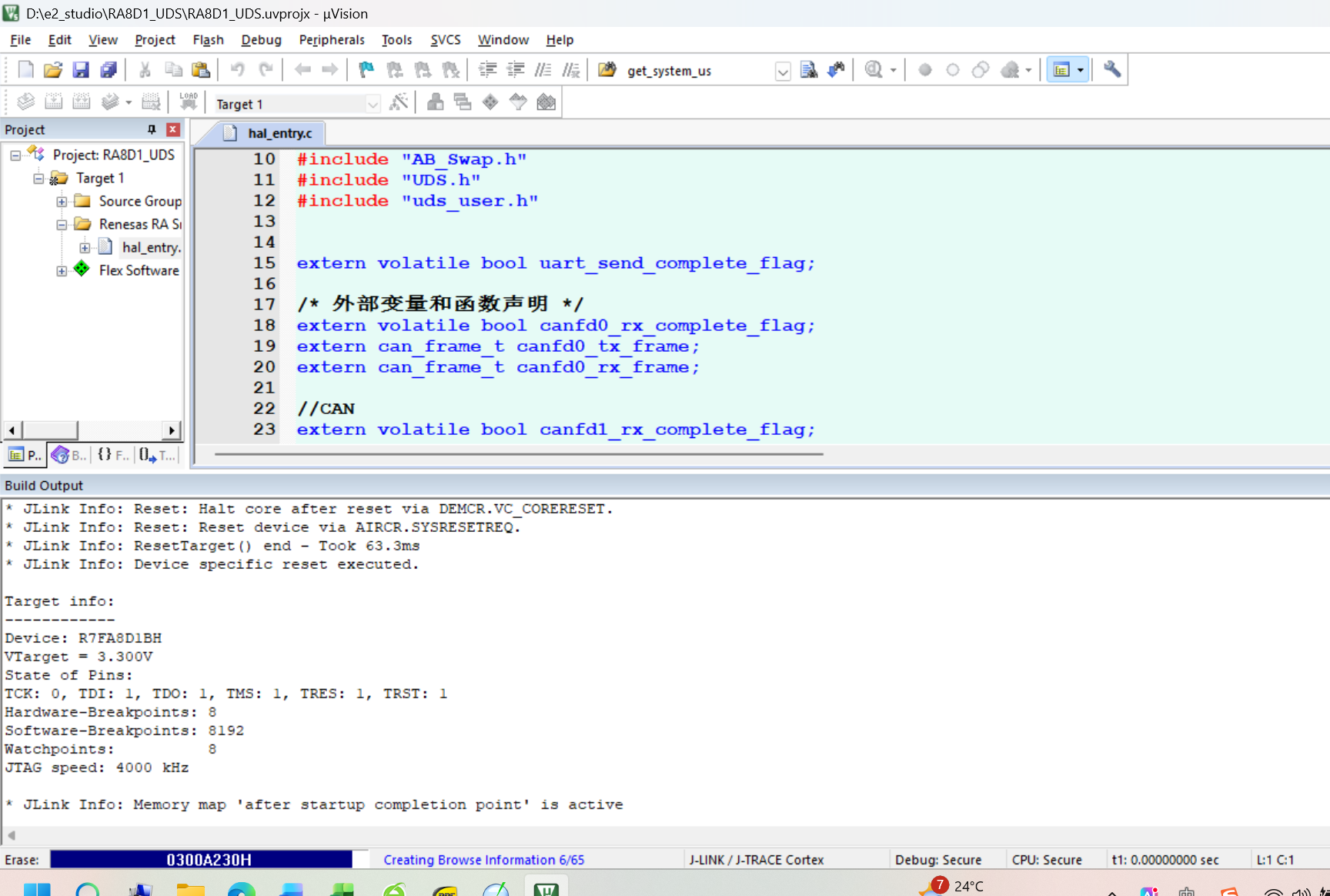
Task: Click the Paste clipboard icon
Action: (x=201, y=70)
